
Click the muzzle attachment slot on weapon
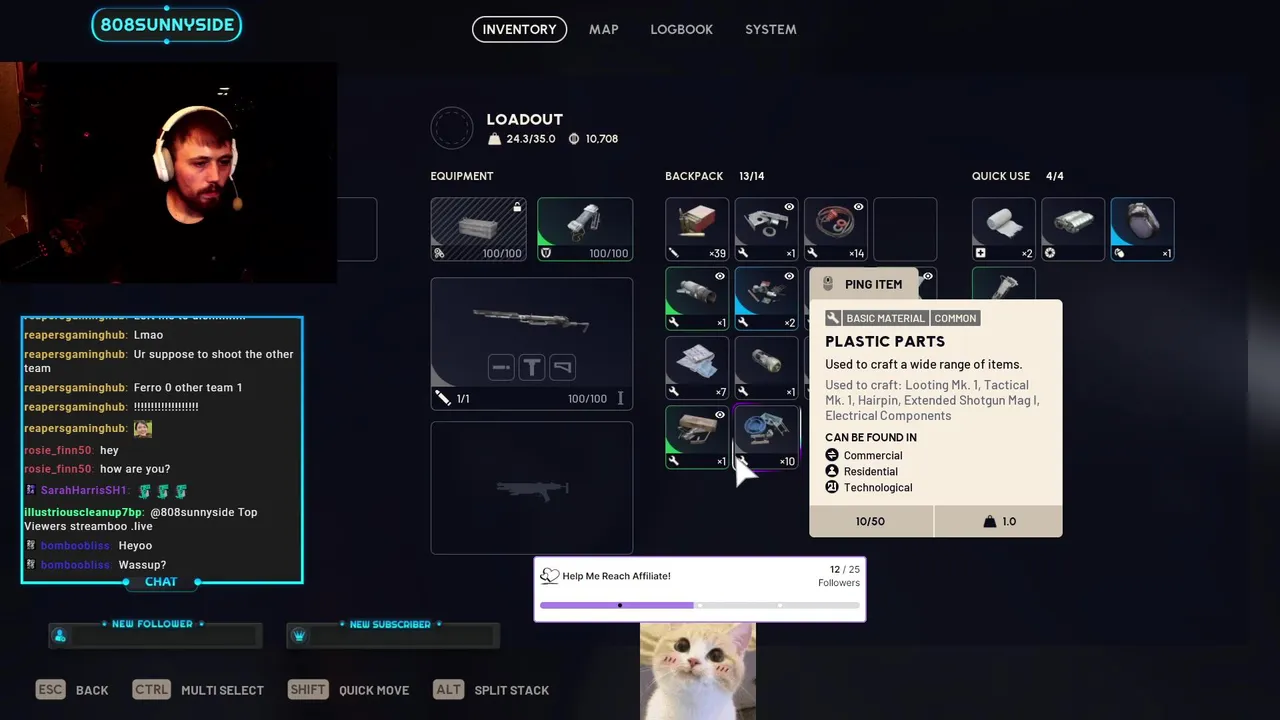coord(501,367)
